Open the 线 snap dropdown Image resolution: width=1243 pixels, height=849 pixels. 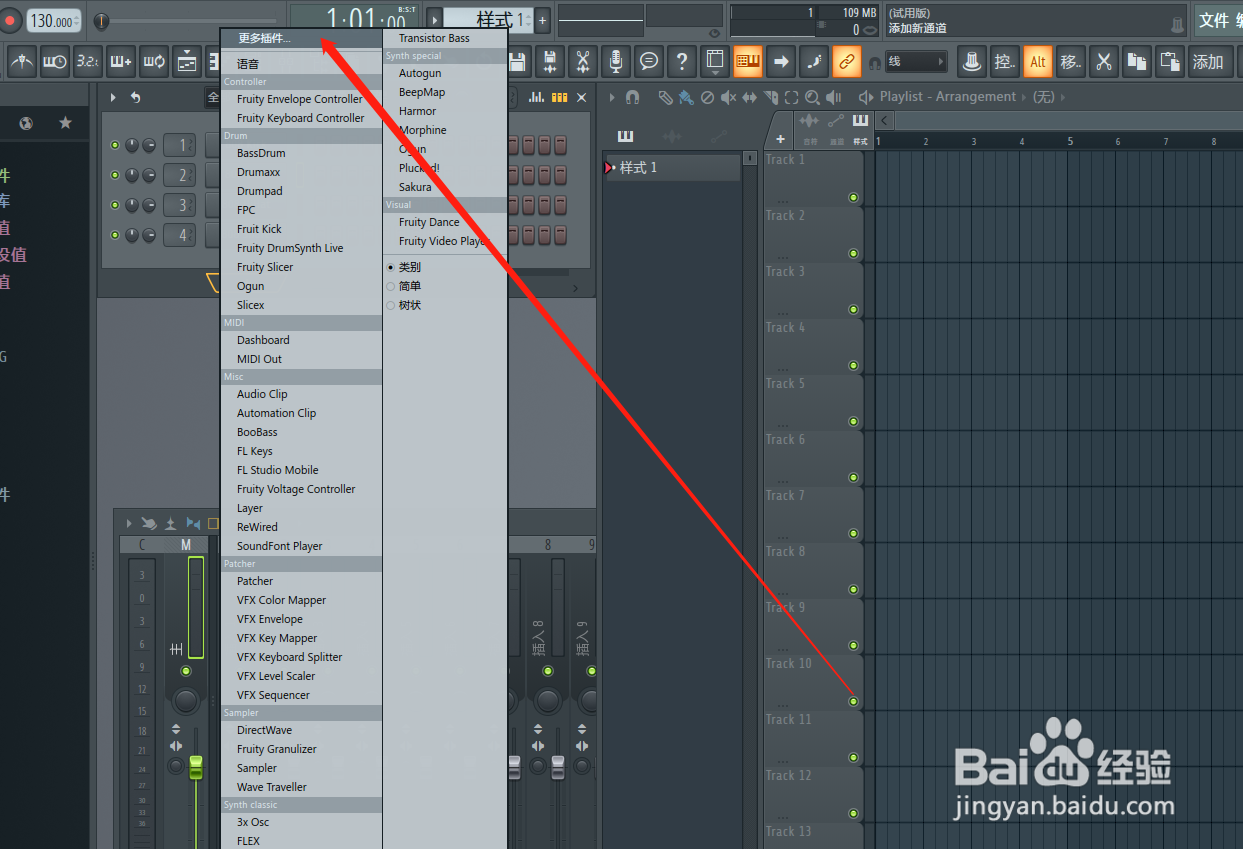pos(916,62)
